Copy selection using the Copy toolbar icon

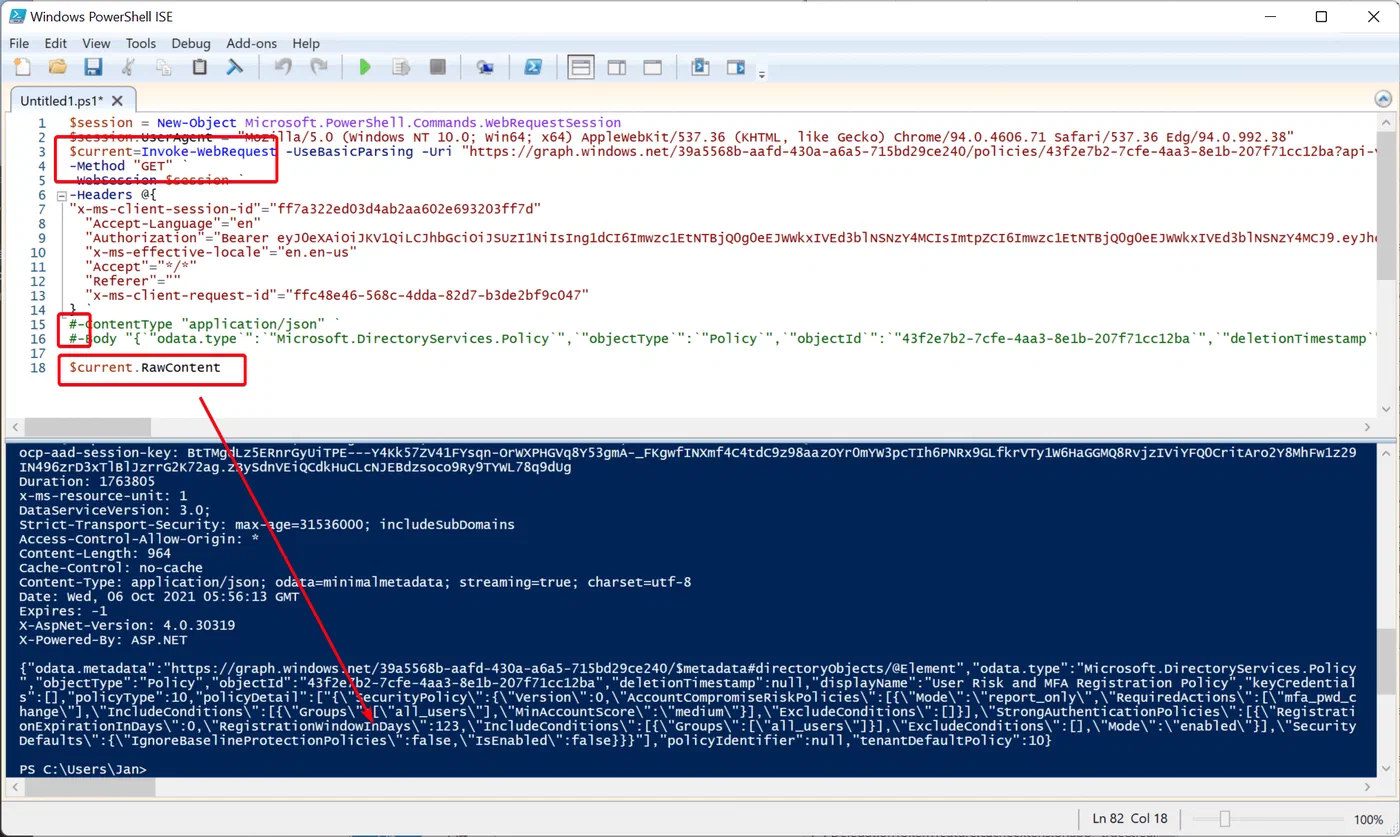[x=164, y=67]
